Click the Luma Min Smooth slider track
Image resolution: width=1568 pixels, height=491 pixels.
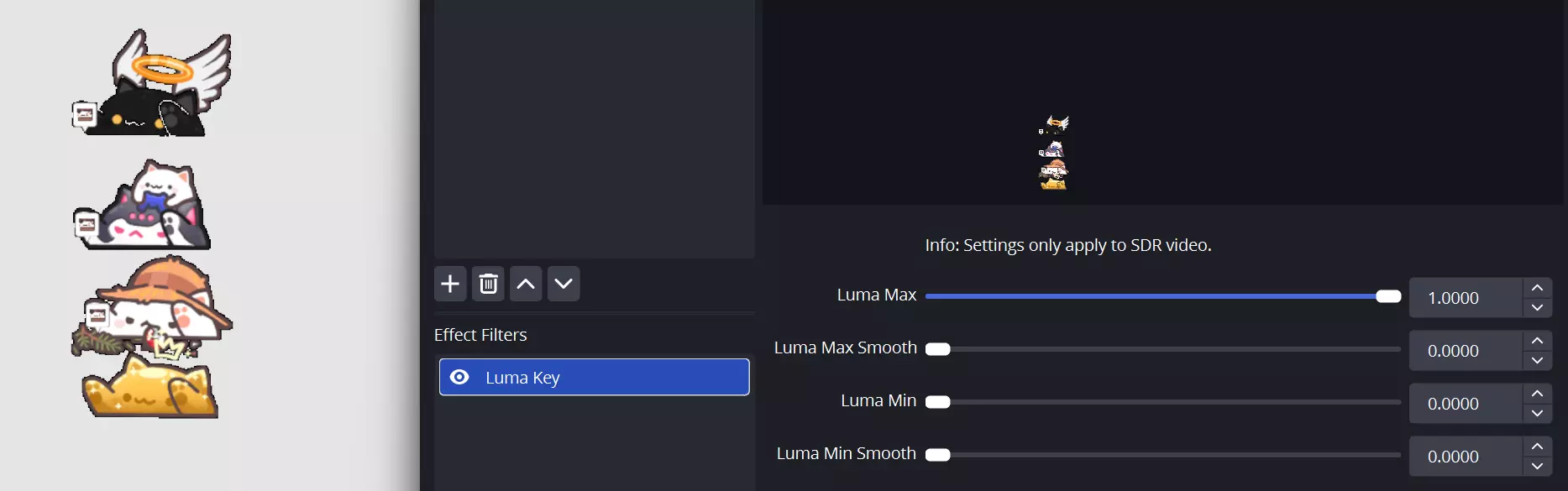click(x=1167, y=455)
